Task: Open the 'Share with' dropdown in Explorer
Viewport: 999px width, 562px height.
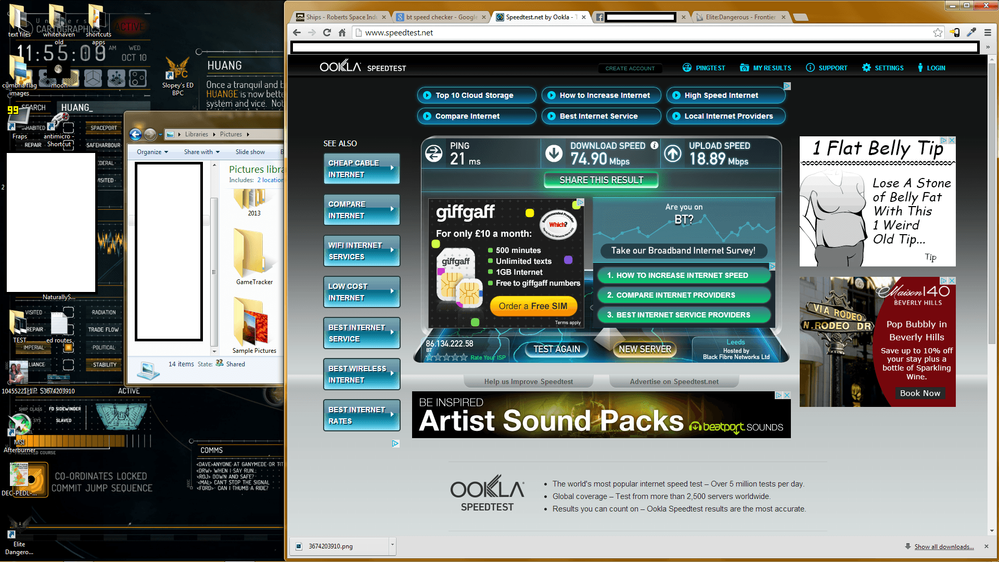Action: point(201,152)
